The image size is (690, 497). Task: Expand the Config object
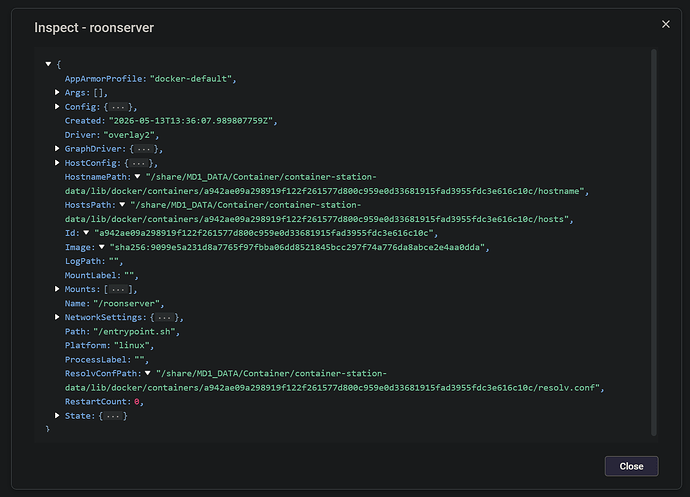coord(57,107)
